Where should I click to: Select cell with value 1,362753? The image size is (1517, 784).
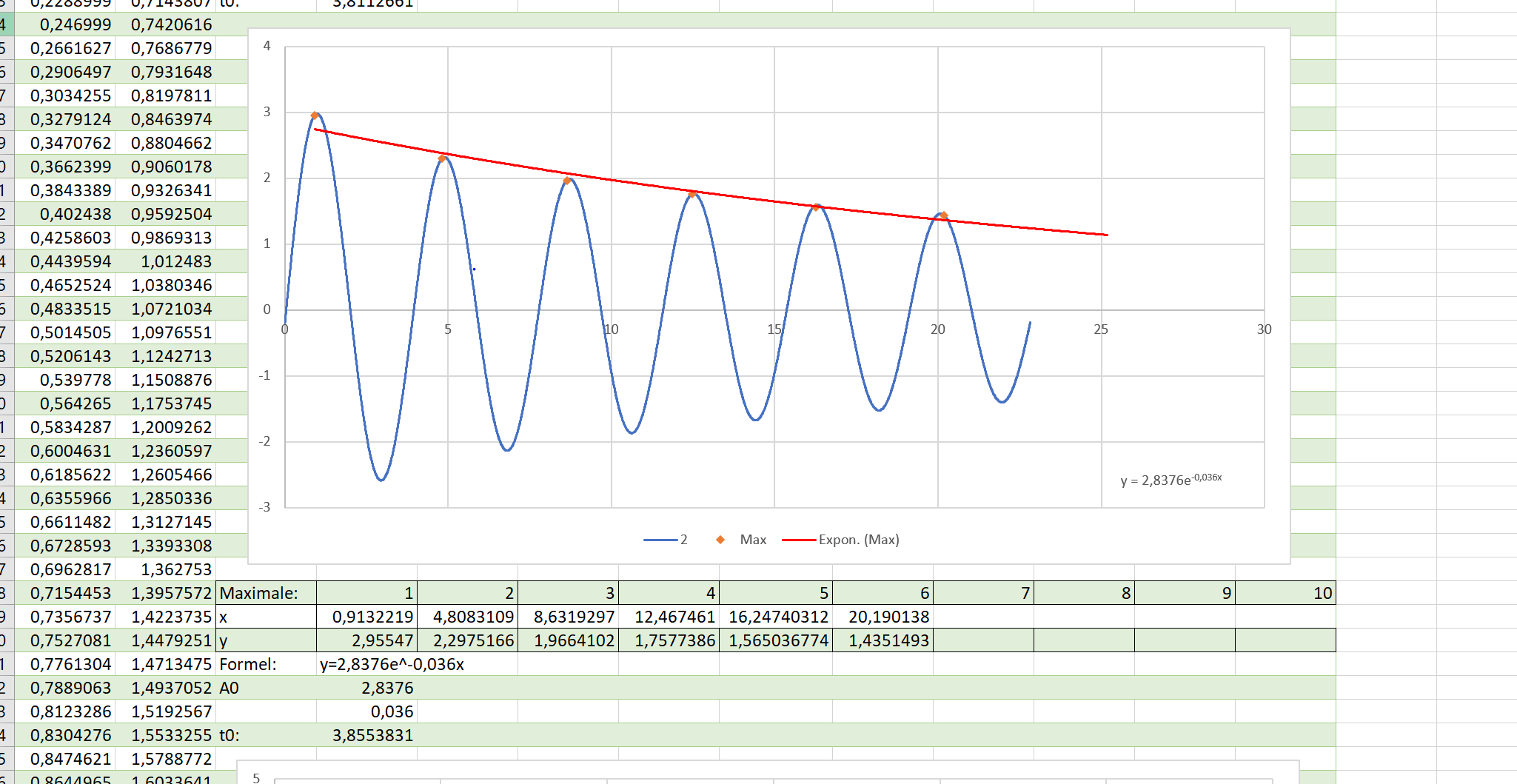pyautogui.click(x=165, y=569)
